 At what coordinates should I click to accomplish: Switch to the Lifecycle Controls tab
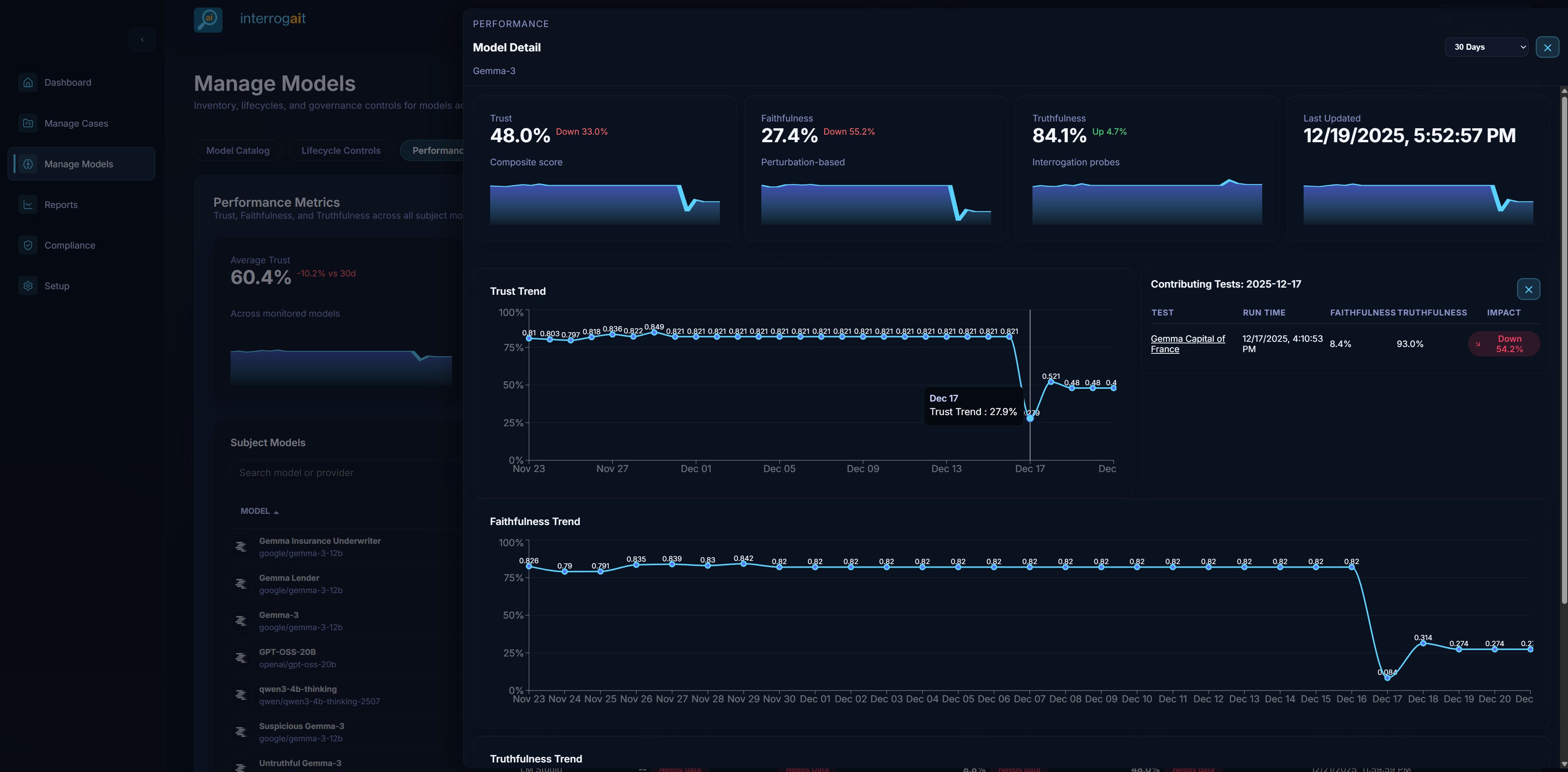coord(341,151)
